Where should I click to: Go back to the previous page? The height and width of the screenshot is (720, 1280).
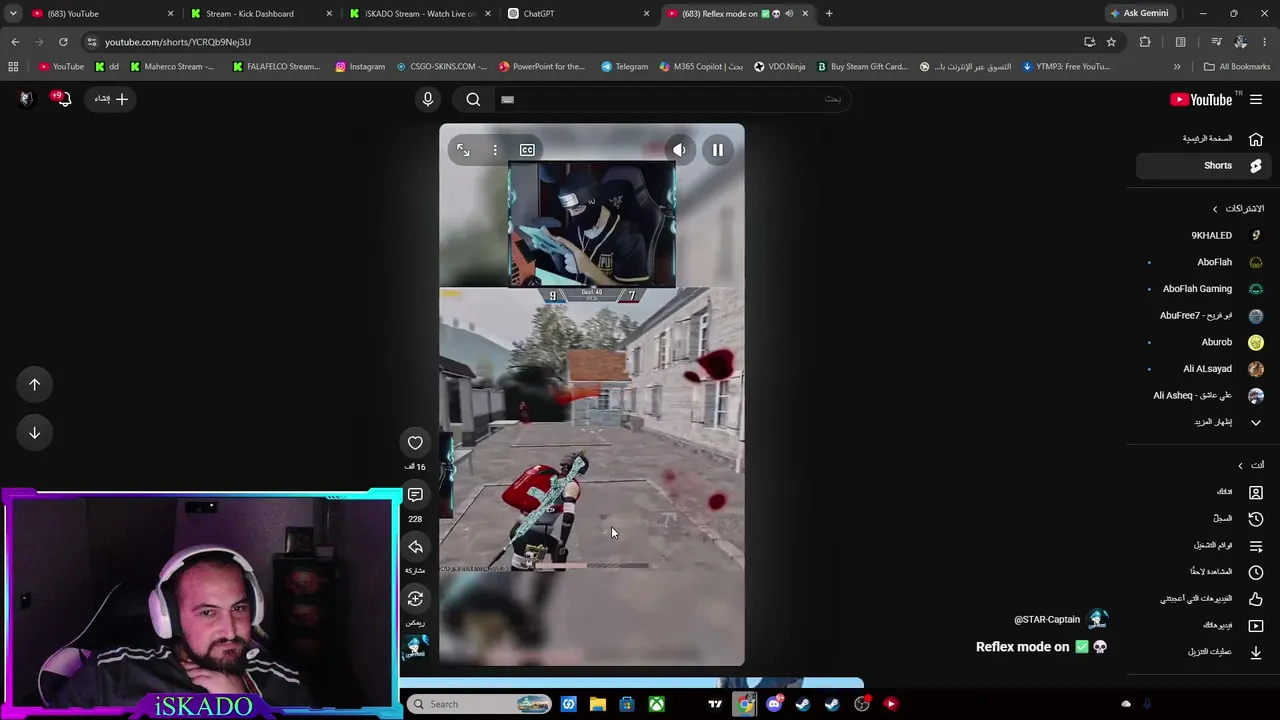click(15, 42)
